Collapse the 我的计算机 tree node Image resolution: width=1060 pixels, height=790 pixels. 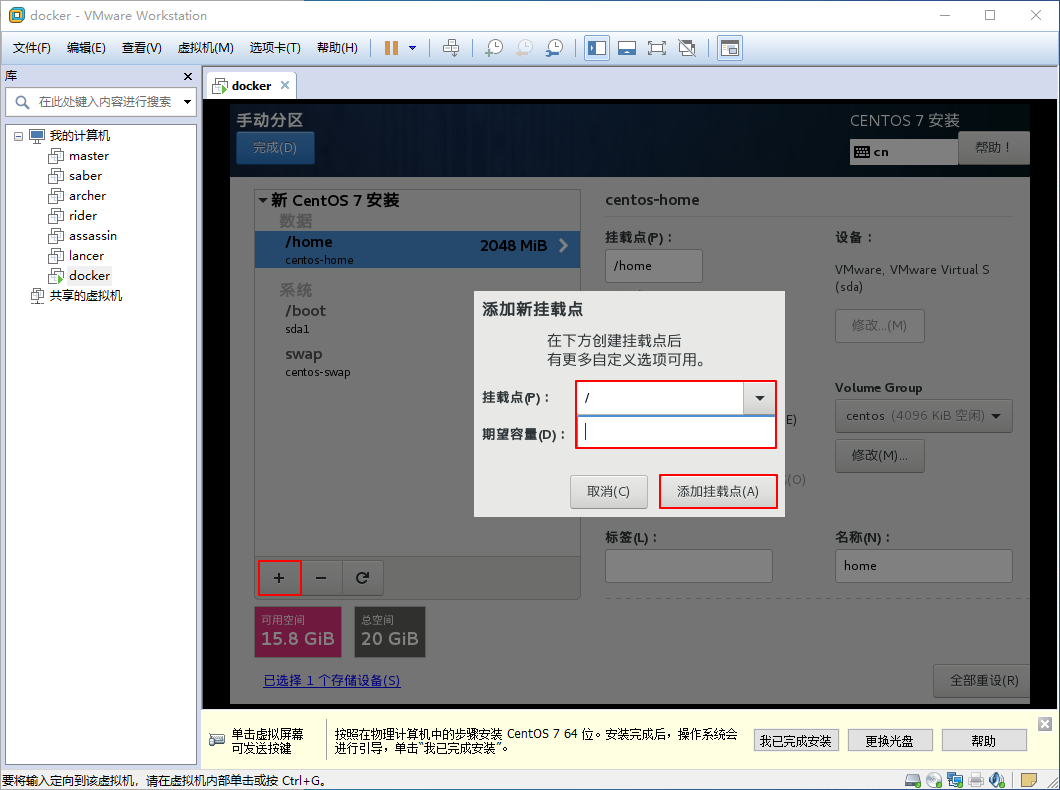pos(19,136)
